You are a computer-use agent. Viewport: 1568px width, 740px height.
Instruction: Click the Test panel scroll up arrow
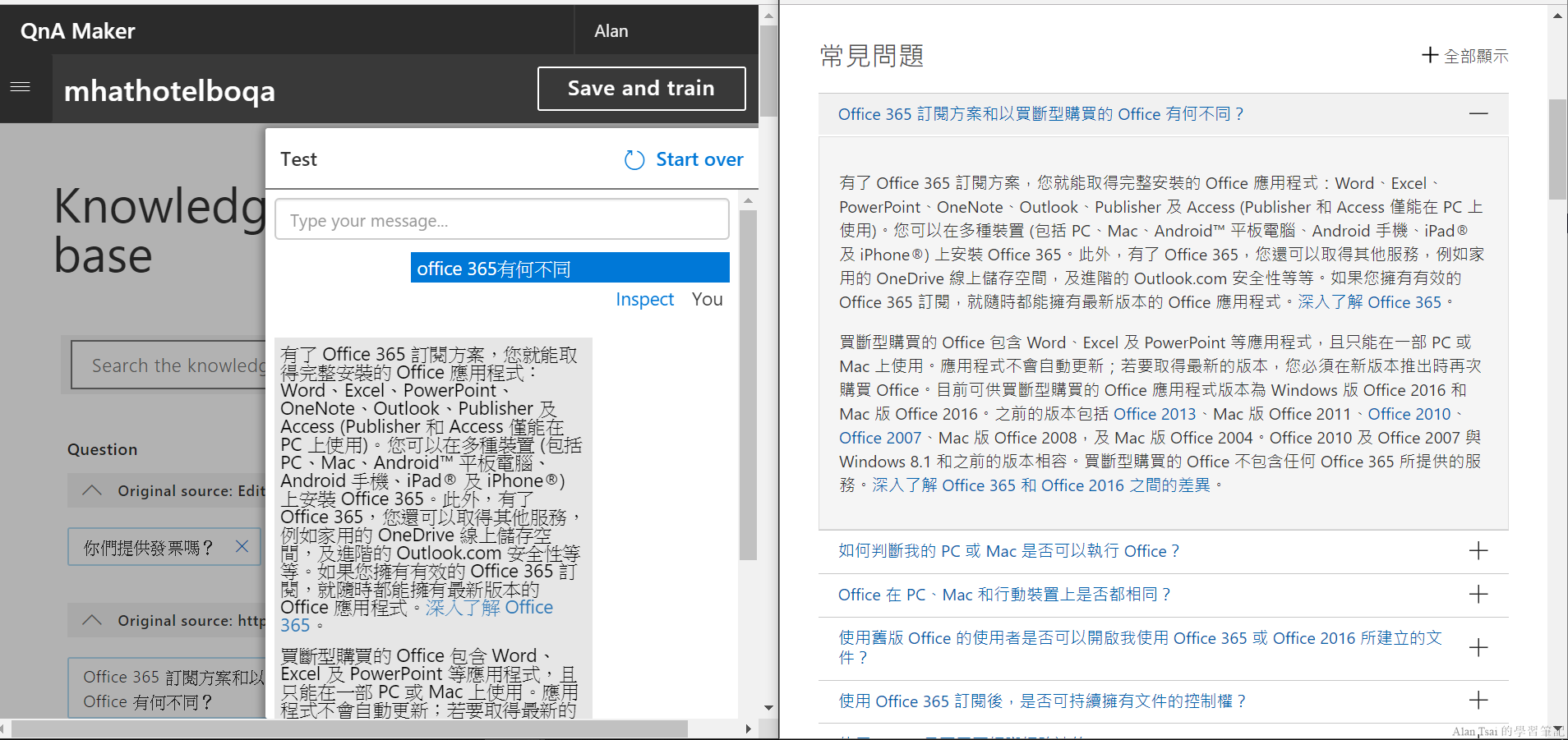point(748,200)
